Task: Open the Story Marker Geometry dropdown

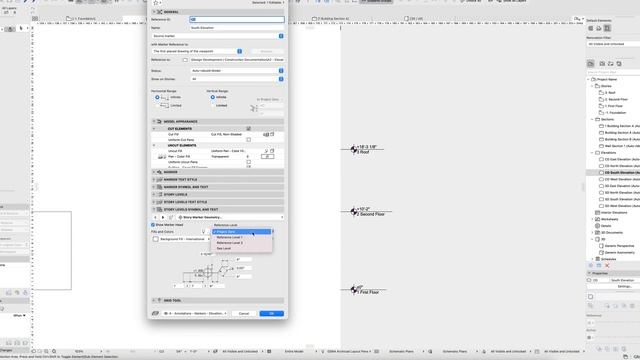Action: coord(230,217)
